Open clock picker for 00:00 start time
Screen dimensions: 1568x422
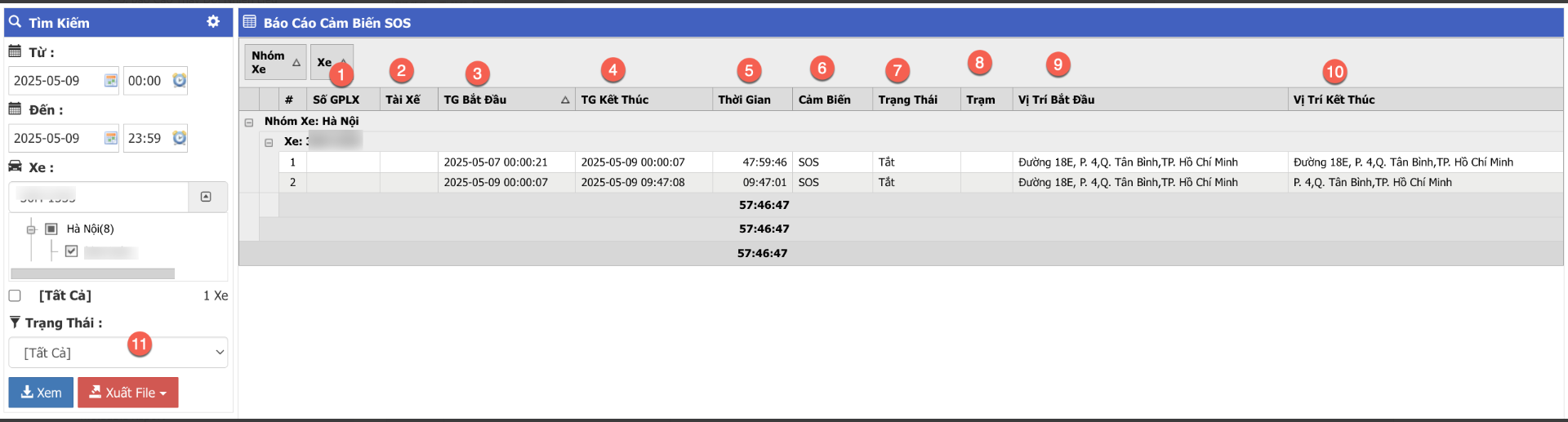tap(180, 81)
